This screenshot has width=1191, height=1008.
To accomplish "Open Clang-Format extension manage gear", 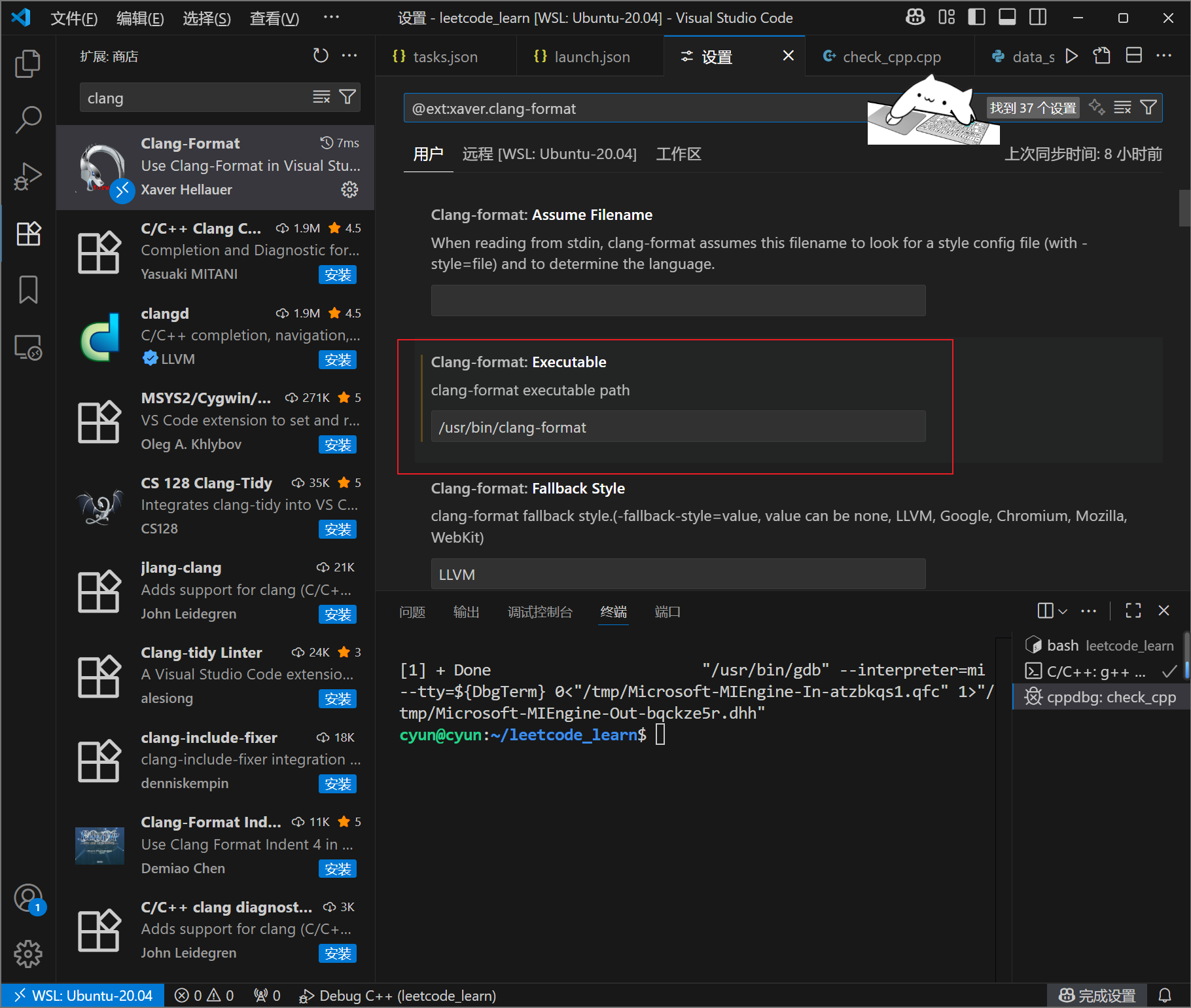I will [x=349, y=190].
